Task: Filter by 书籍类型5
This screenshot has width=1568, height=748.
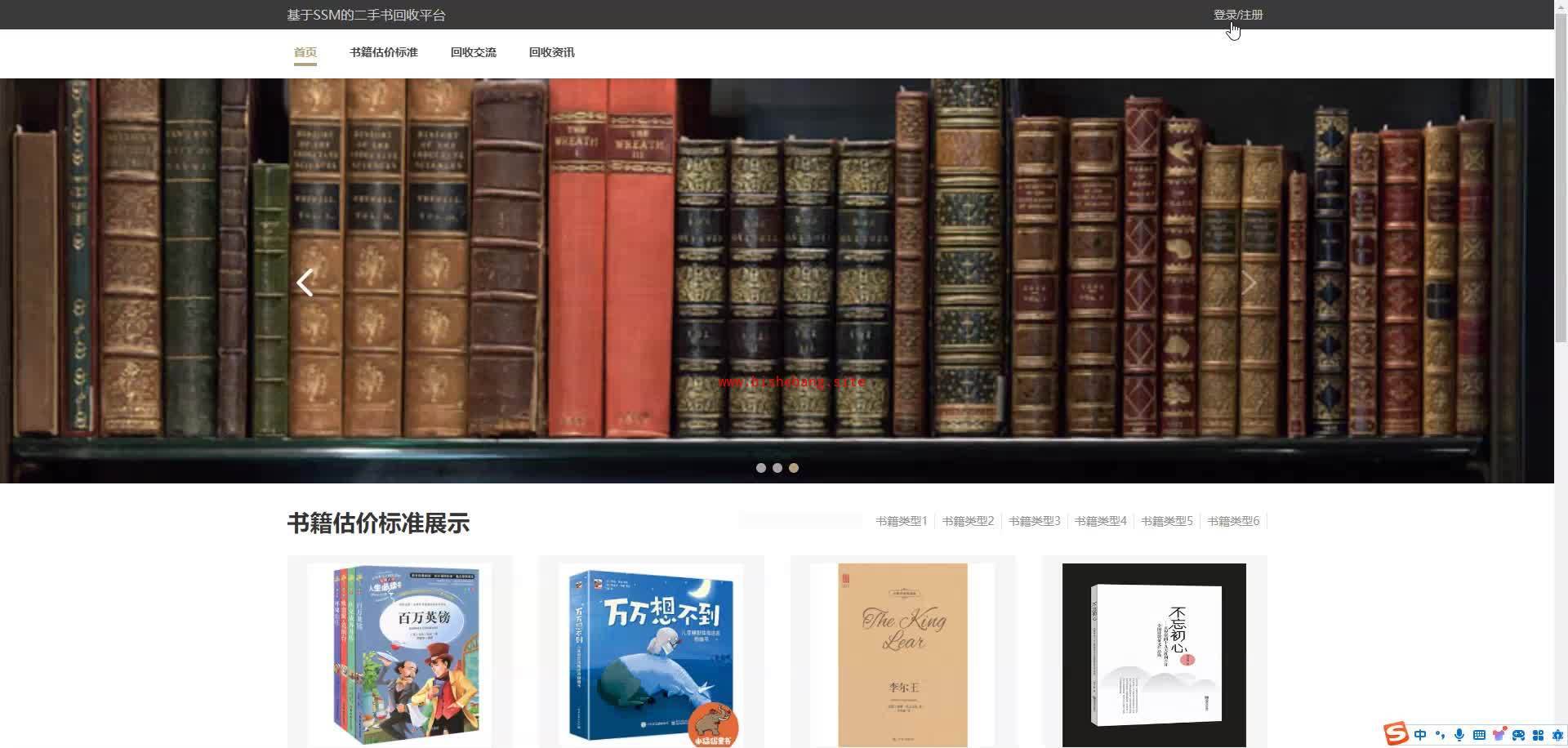Action: [x=1167, y=521]
